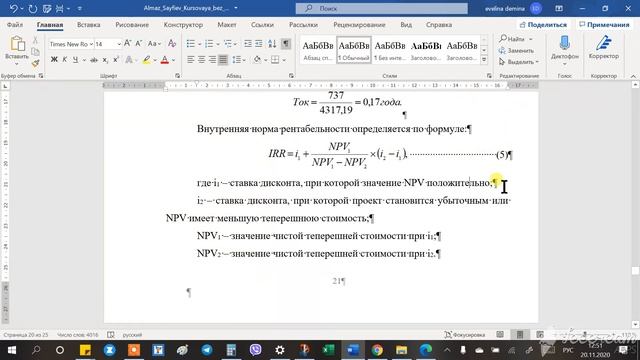This screenshot has width=640, height=360.
Task: Open the shading paint bucket color
Action: [257, 60]
